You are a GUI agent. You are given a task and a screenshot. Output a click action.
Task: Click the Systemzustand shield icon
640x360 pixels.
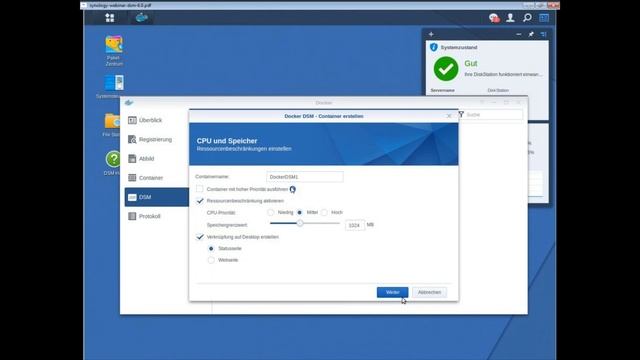(x=434, y=47)
